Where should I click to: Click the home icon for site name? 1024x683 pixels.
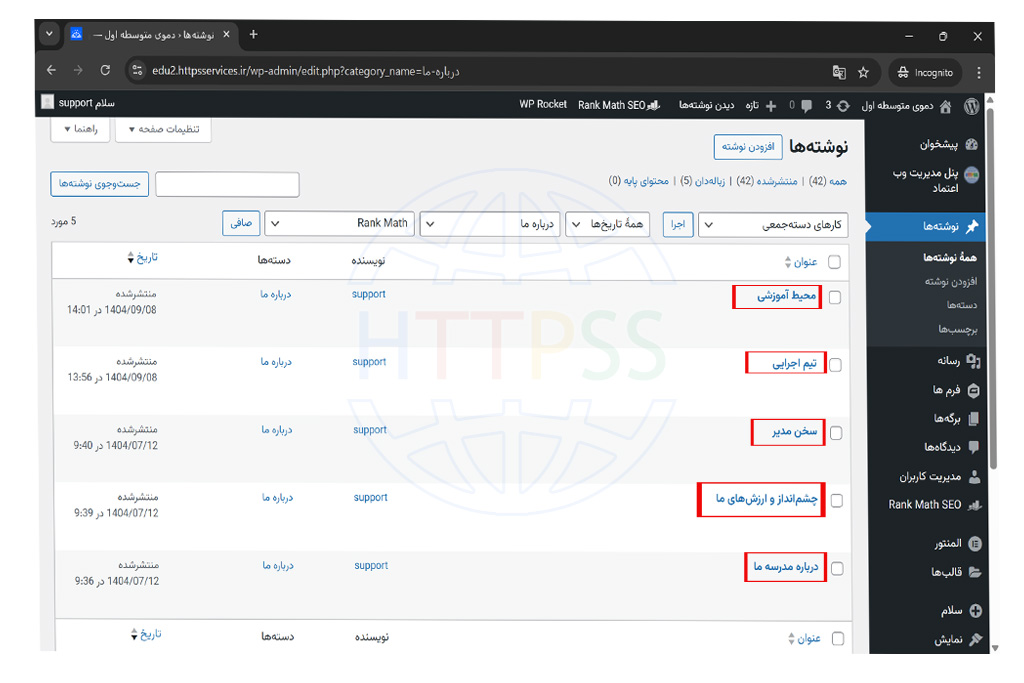(x=945, y=105)
